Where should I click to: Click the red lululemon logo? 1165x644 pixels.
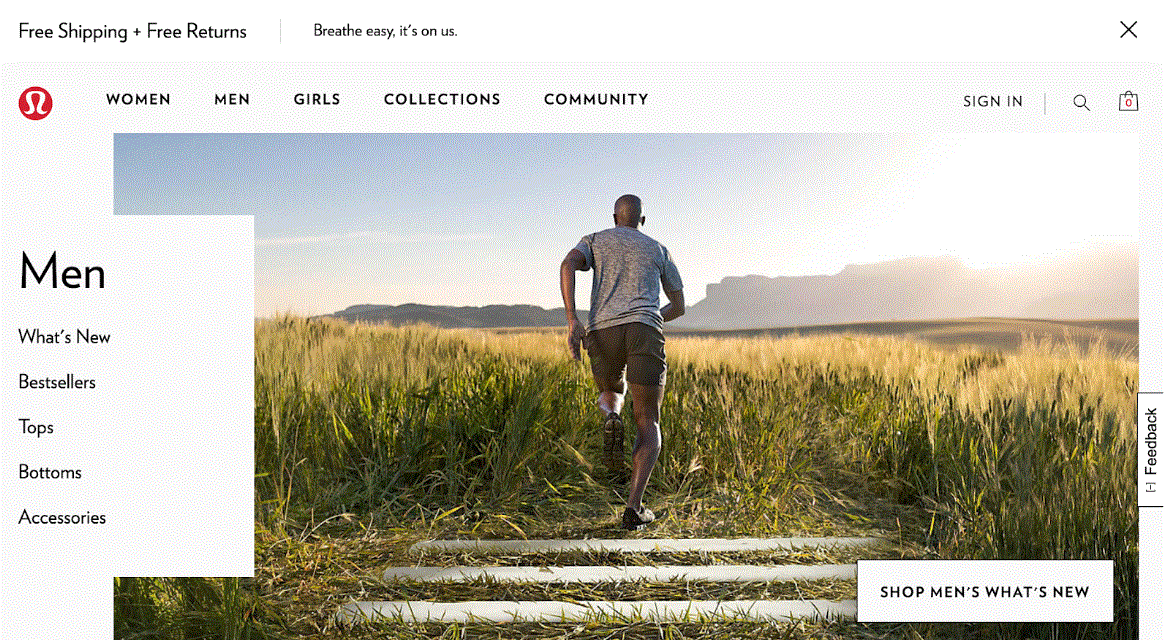tap(36, 103)
